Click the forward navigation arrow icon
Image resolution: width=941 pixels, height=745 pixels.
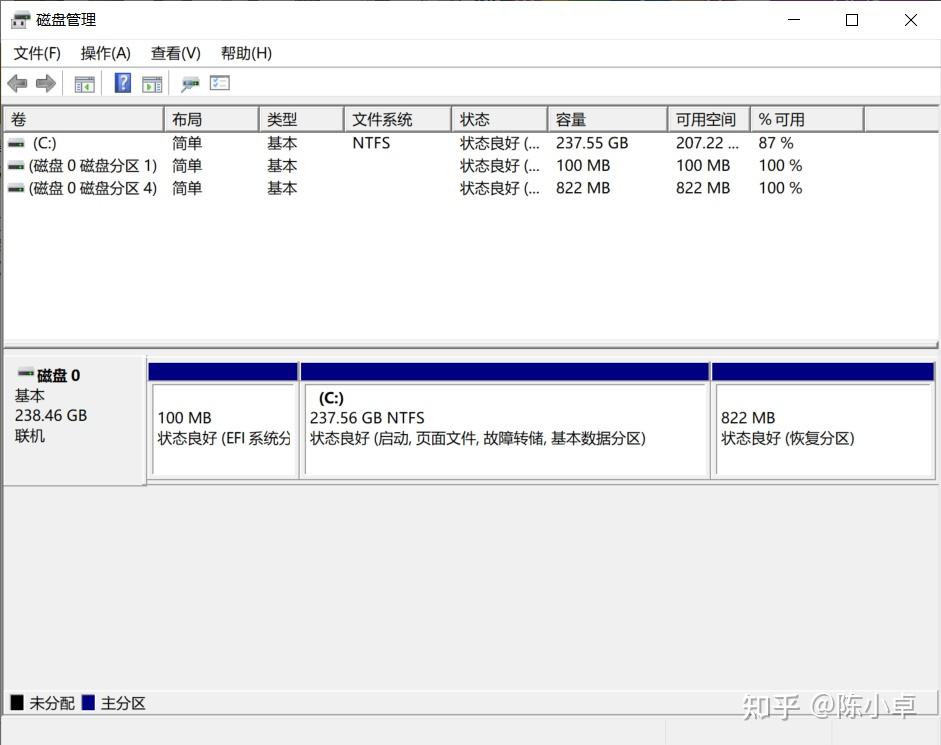tap(45, 83)
